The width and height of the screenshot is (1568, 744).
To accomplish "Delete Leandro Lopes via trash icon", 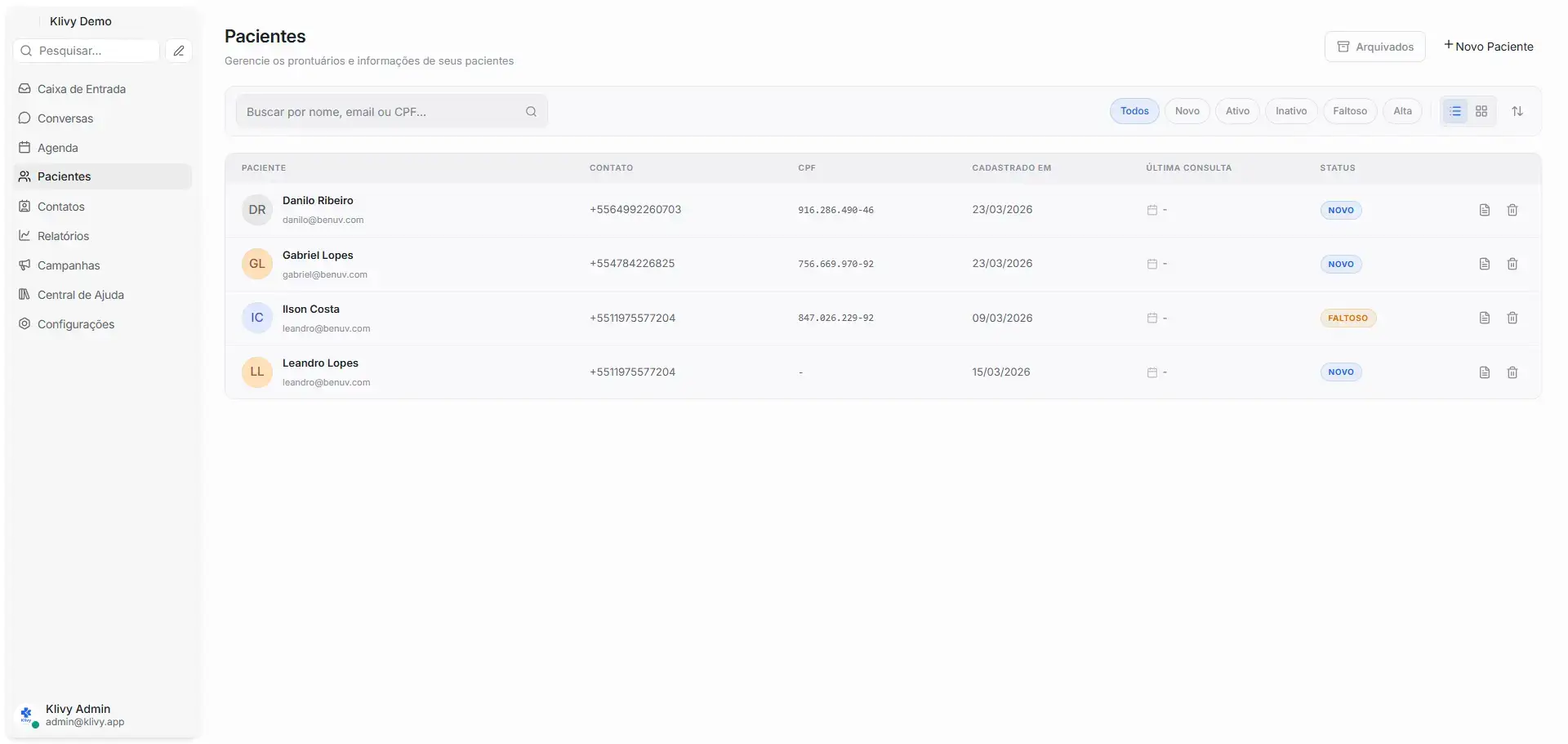I will [x=1512, y=372].
